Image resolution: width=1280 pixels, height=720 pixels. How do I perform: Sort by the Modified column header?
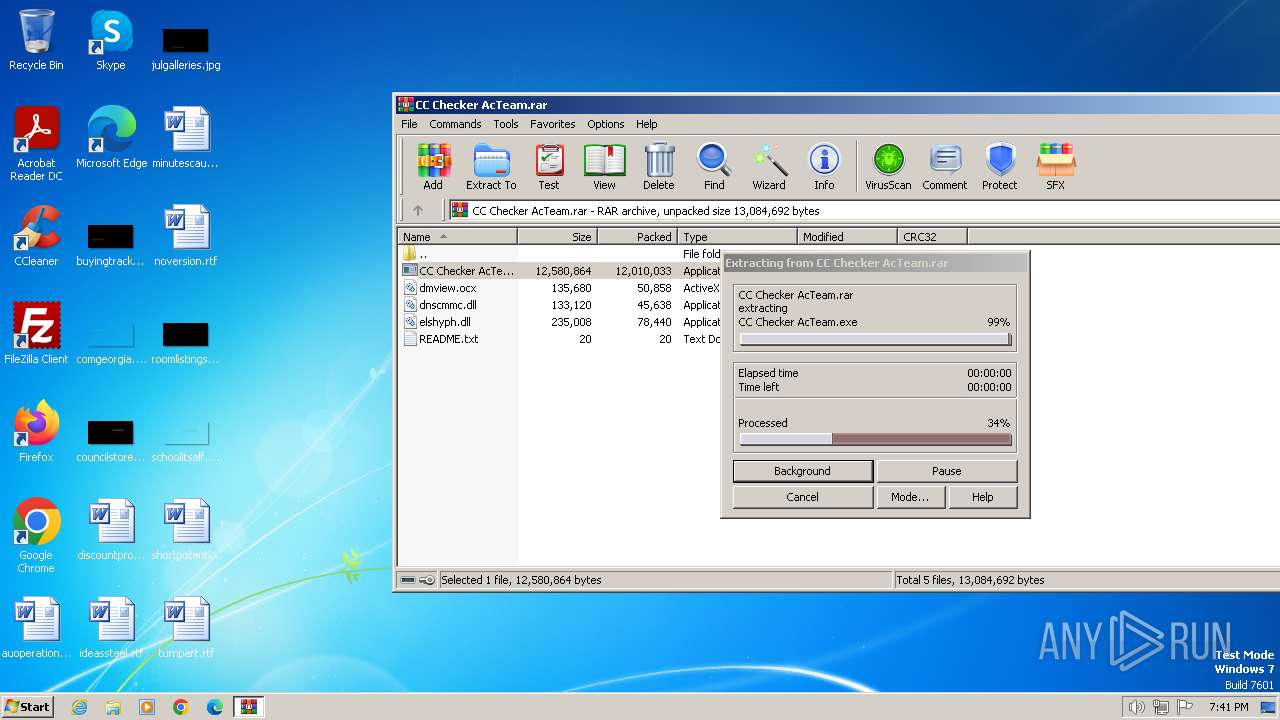pos(847,237)
